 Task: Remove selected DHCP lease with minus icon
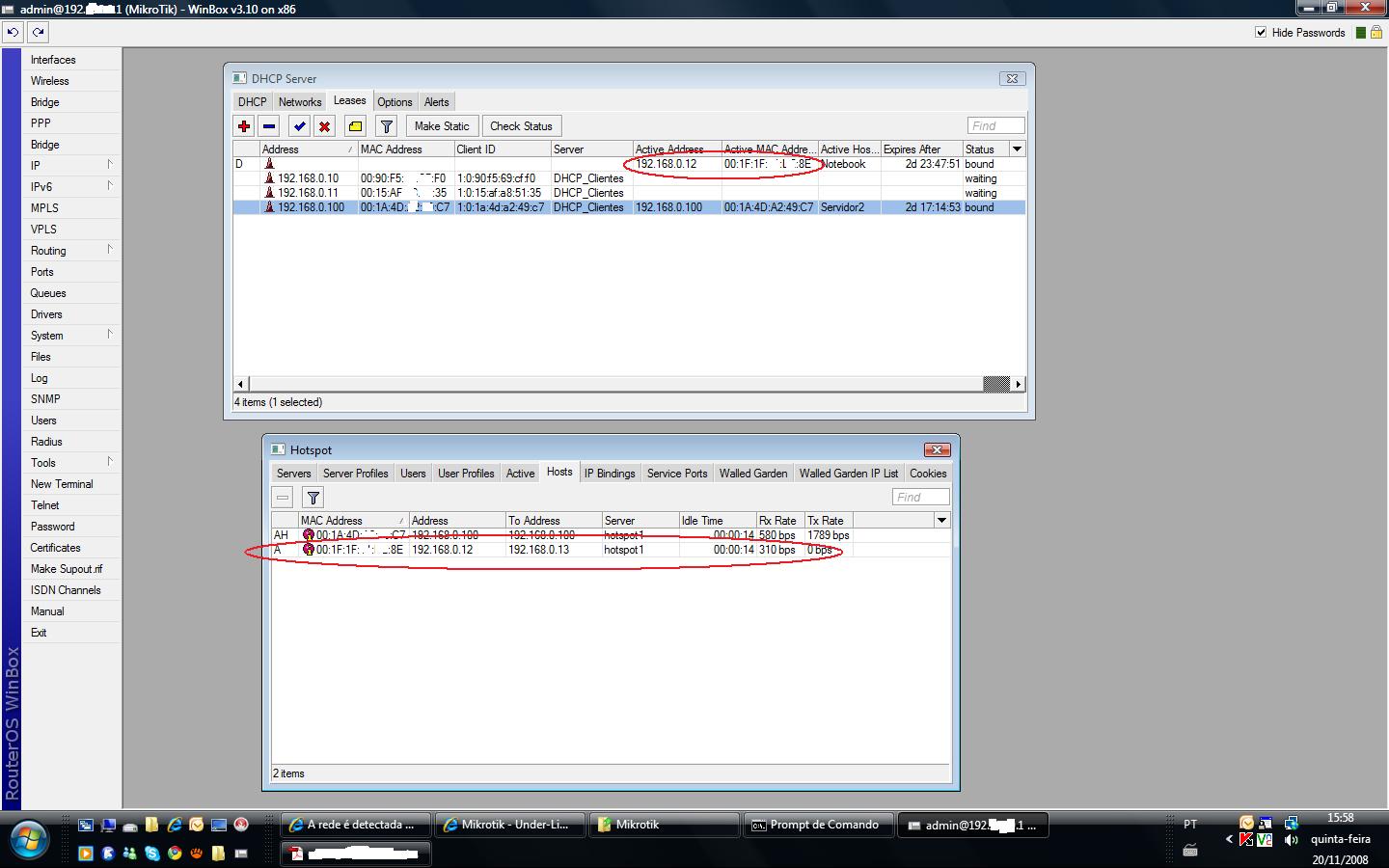coord(269,126)
